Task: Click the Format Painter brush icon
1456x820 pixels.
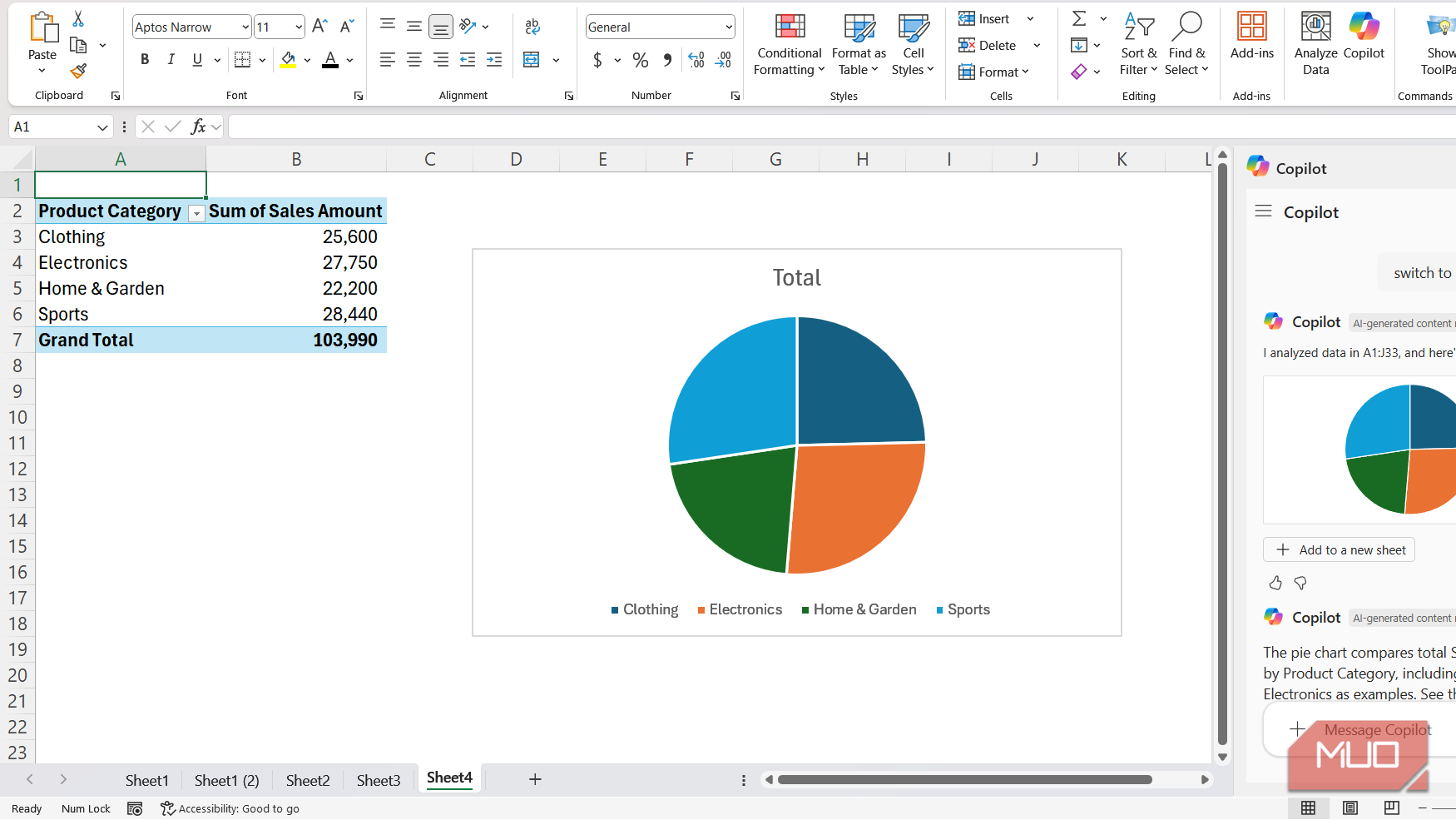Action: [x=78, y=72]
